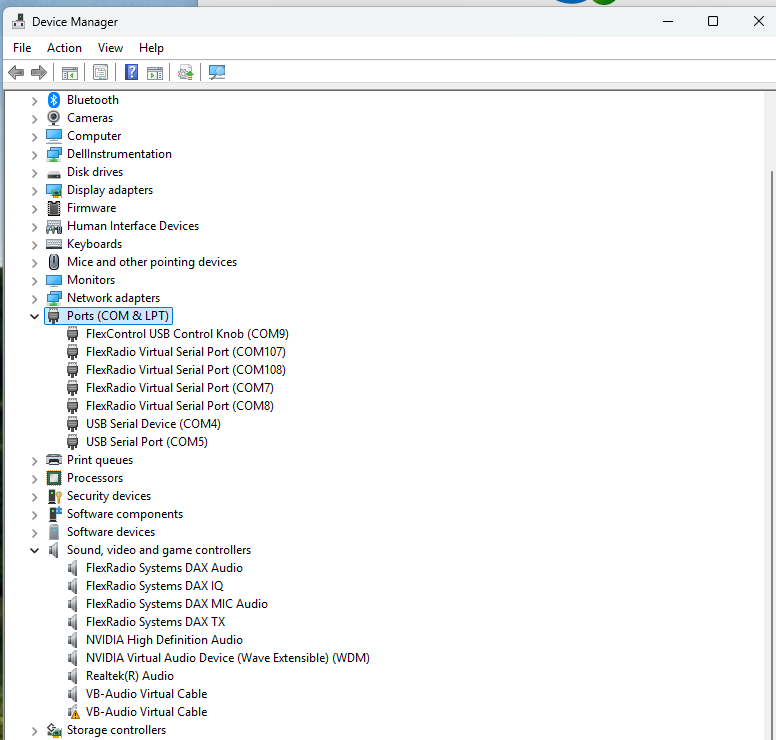Minimize the Device Manager window
Screen dimensions: 776x740
coord(668,21)
